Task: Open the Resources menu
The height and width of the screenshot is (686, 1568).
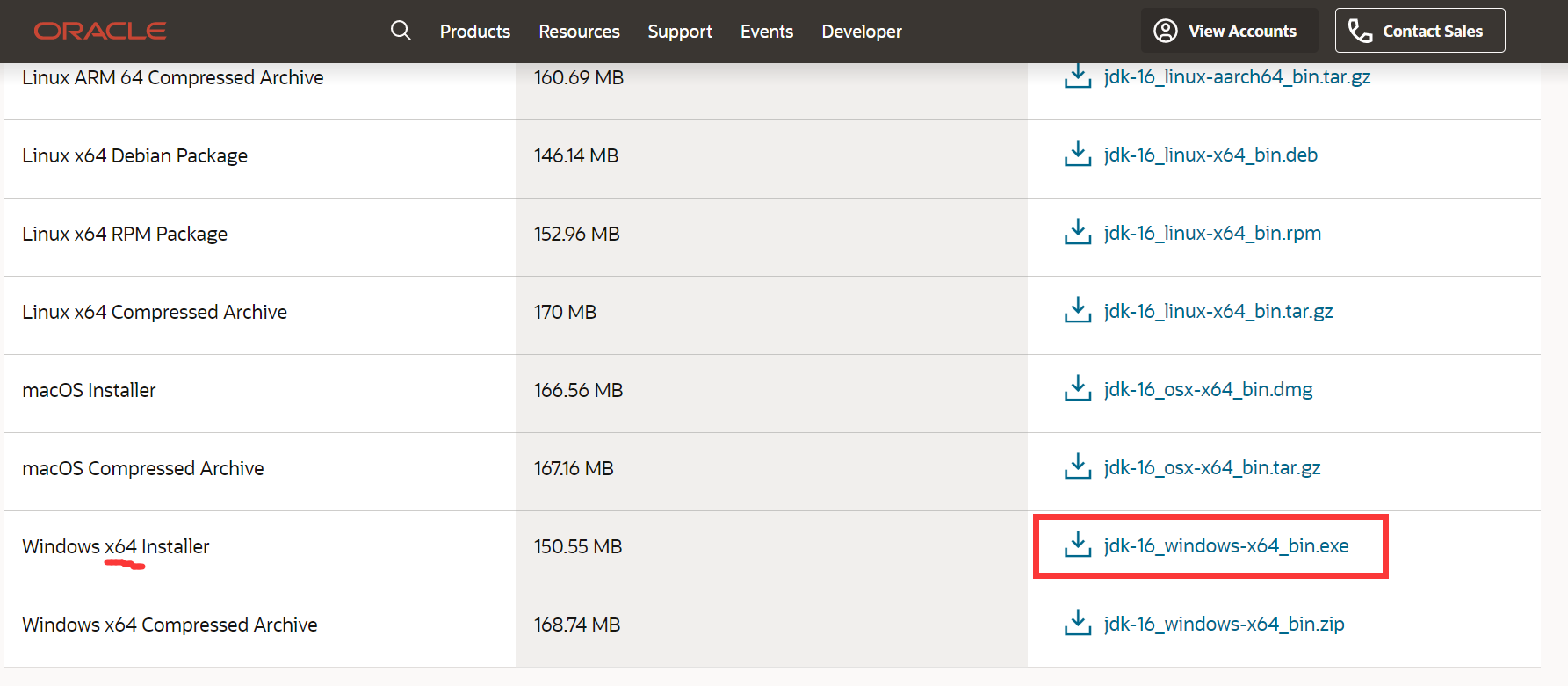Action: pyautogui.click(x=579, y=32)
